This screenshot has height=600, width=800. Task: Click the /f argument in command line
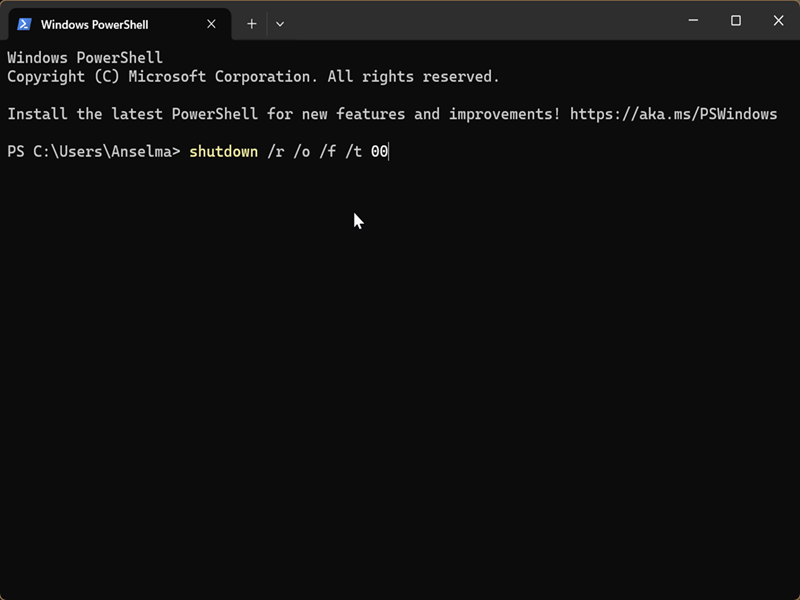tap(327, 152)
